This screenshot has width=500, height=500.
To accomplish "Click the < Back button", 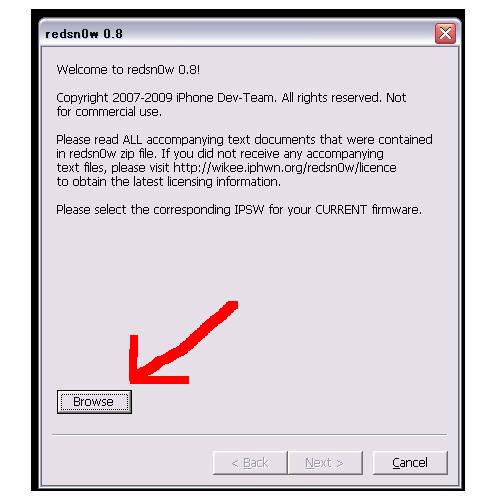I will tap(250, 463).
